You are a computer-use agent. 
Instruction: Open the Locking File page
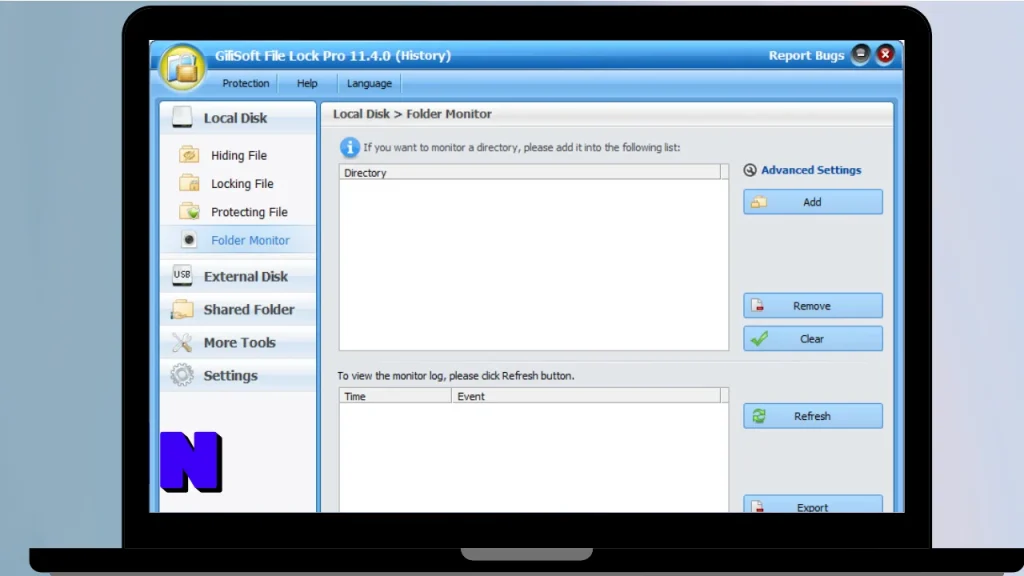242,184
